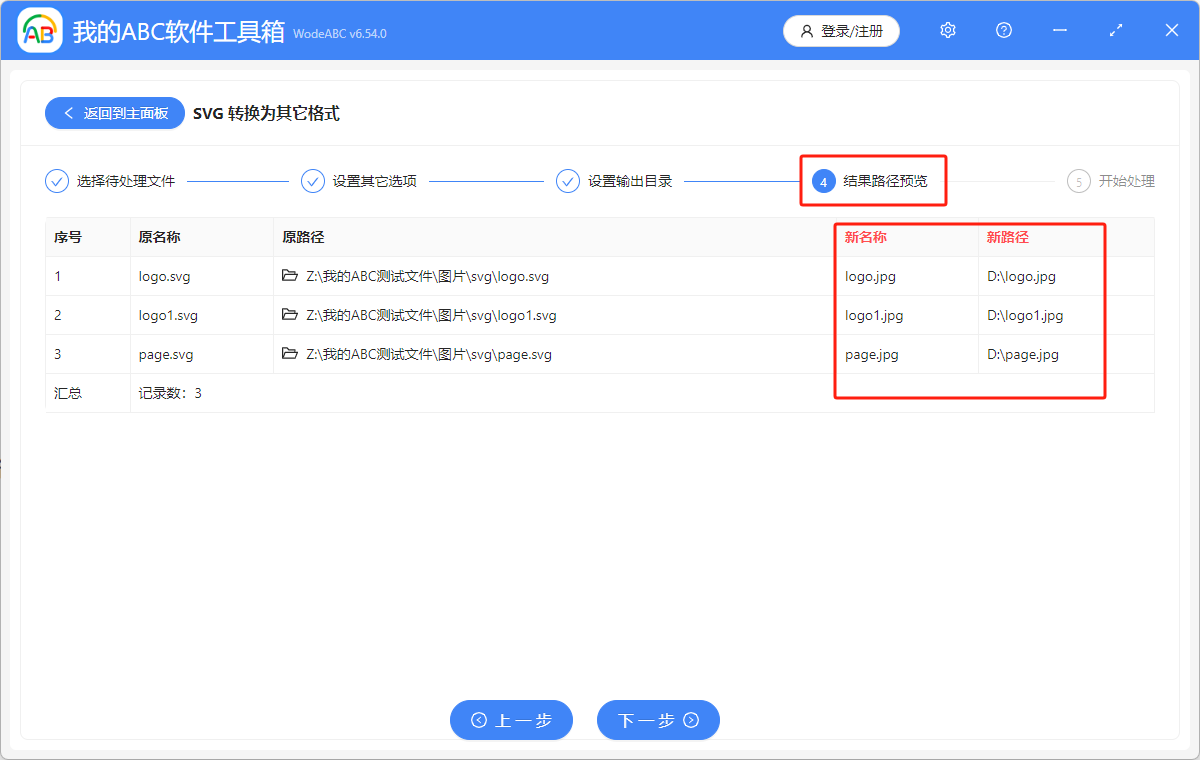1200x760 pixels.
Task: Open the help question mark icon
Action: click(1003, 30)
